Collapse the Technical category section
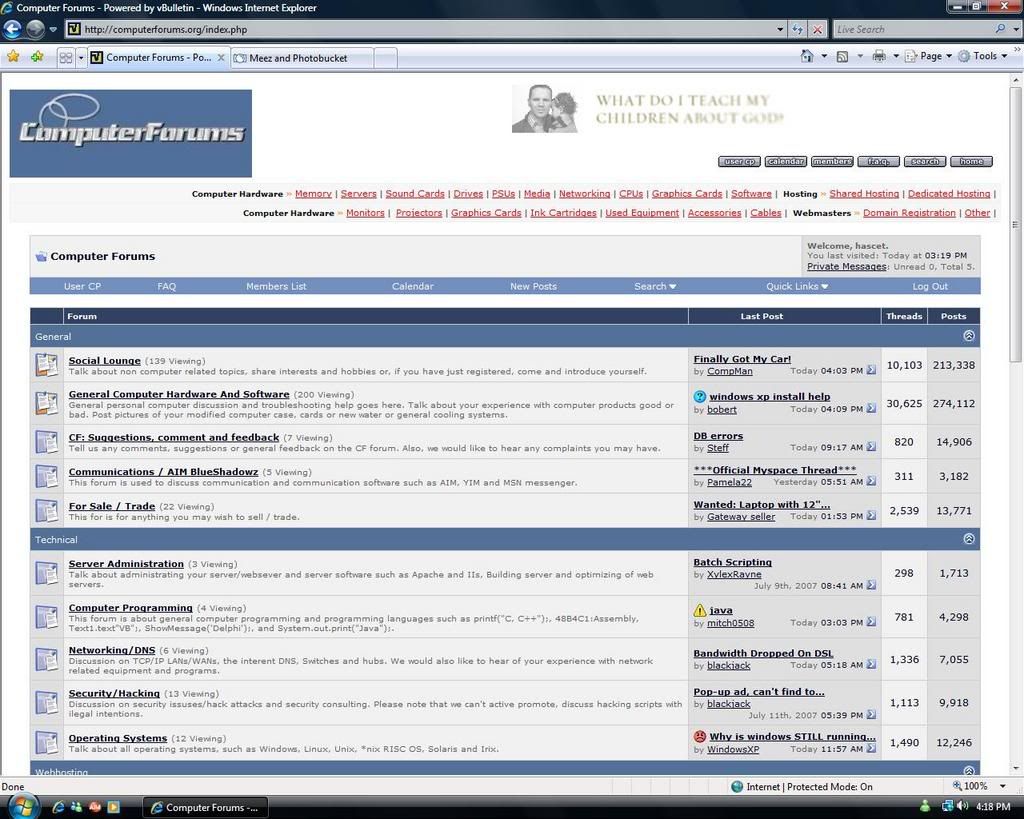Viewport: 1024px width, 819px height. (968, 539)
